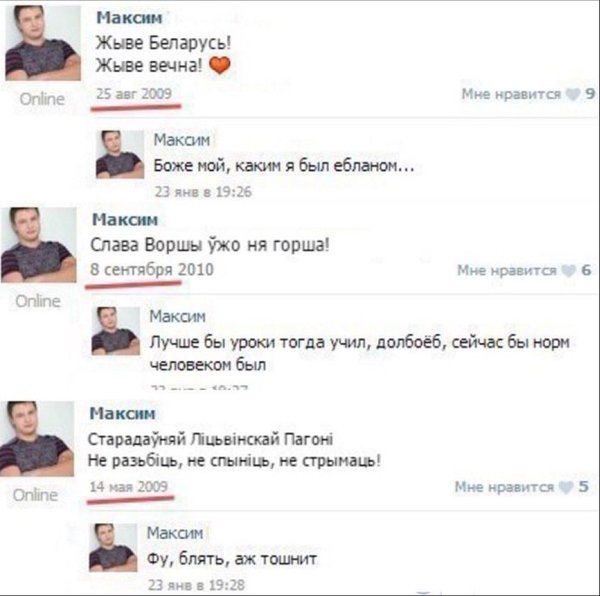Open the 14 мая 2009 post date
The image size is (600, 596).
pyautogui.click(x=129, y=487)
